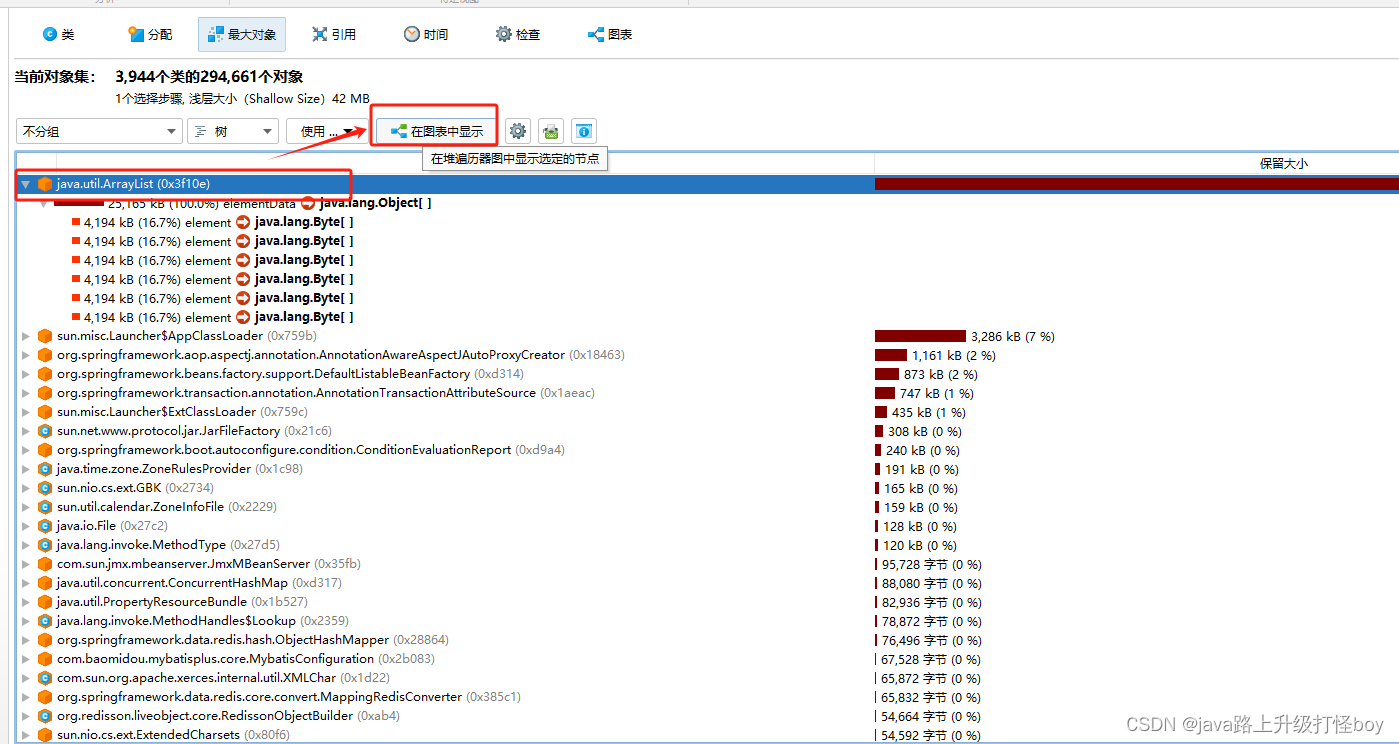The width and height of the screenshot is (1399, 744).
Task: Click the Launcher$ExtClassLoader object icon
Action: (45, 412)
